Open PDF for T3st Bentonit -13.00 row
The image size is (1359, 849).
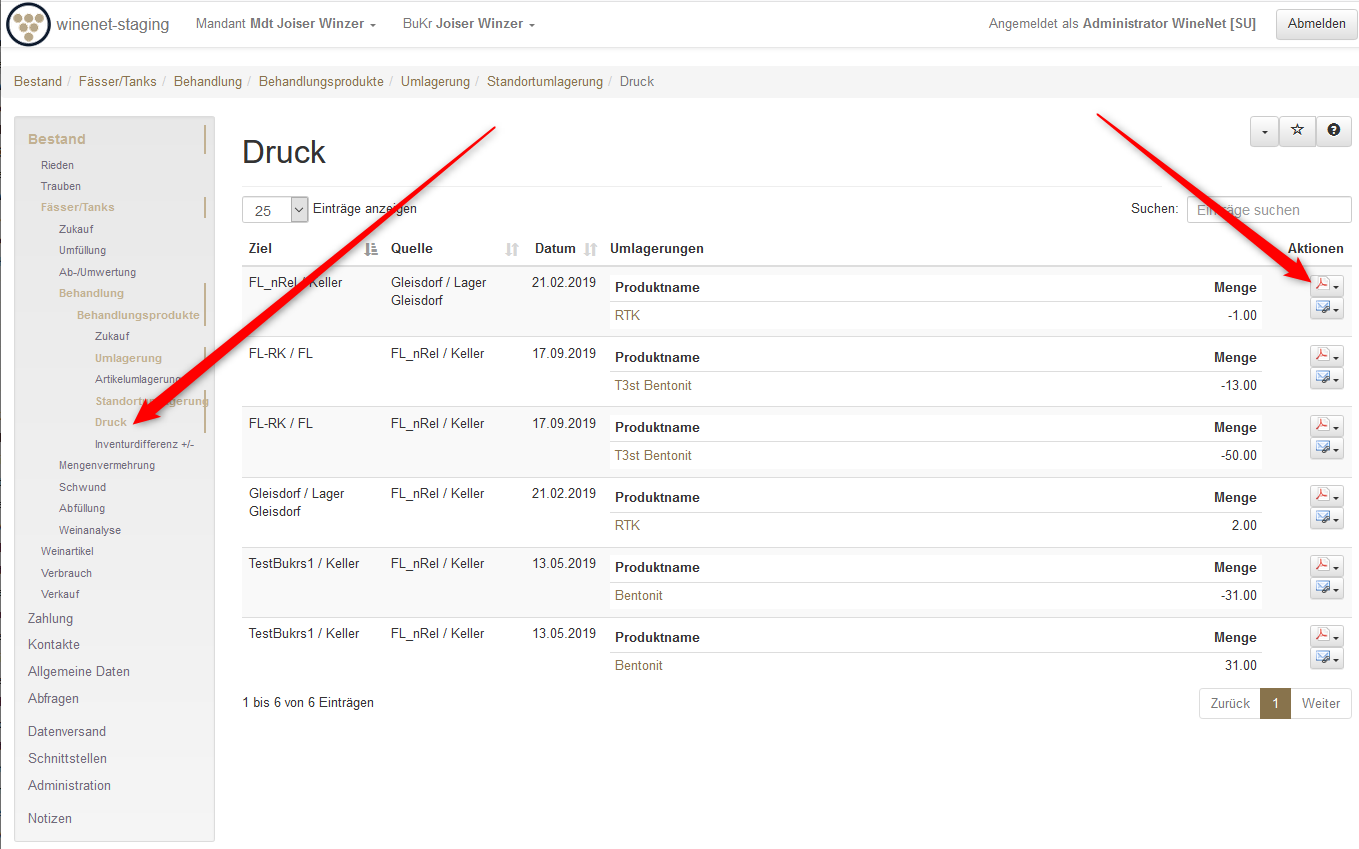tap(1321, 356)
